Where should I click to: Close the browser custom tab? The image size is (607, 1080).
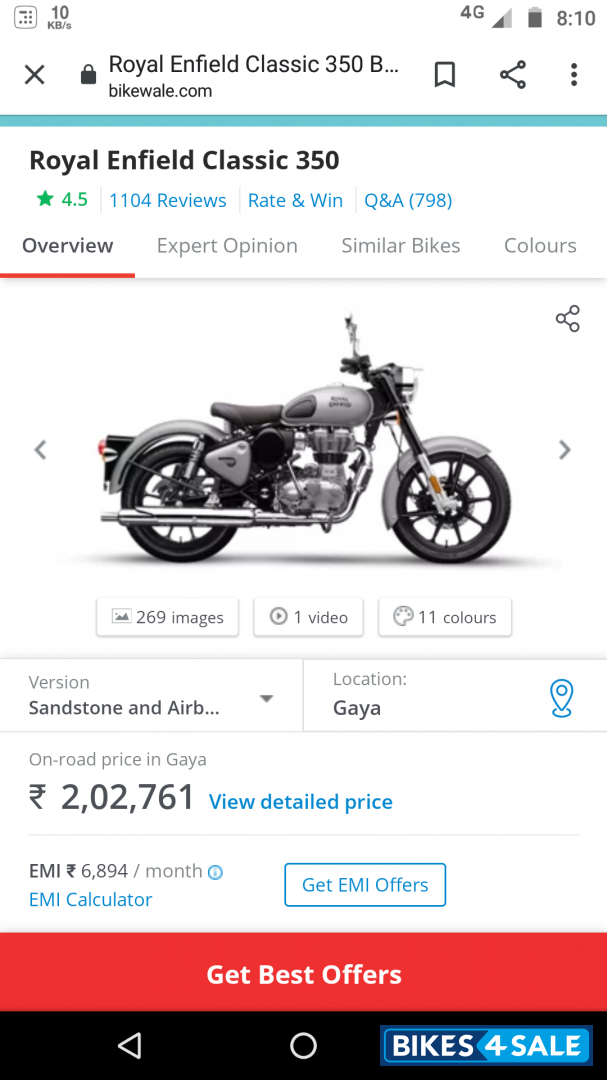[x=35, y=75]
